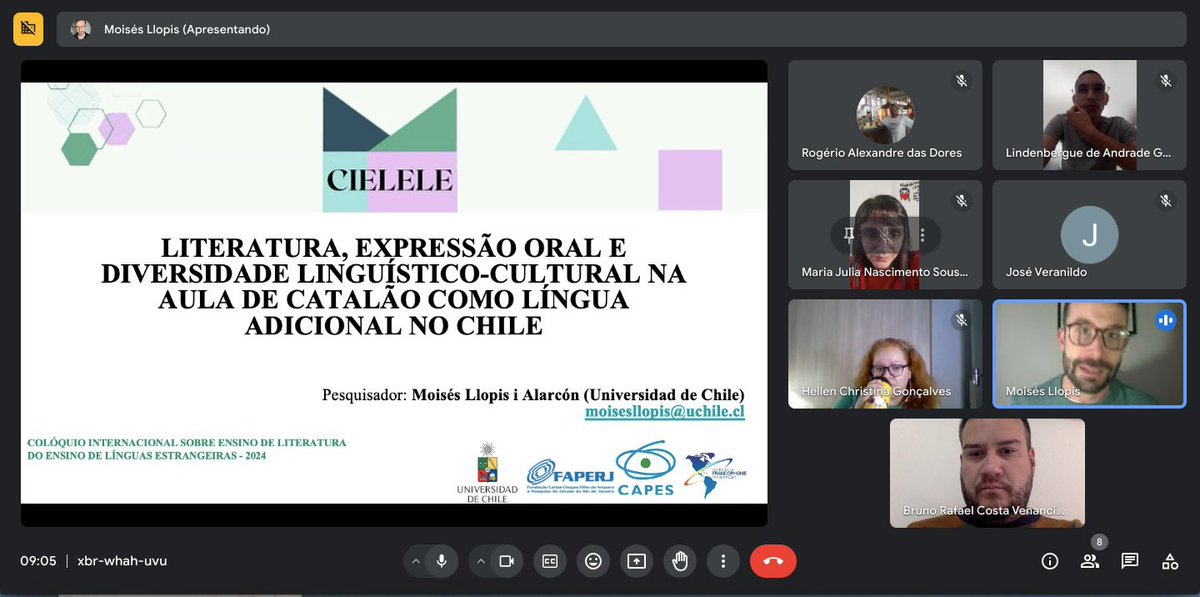
Task: Show the participants list
Action: (x=1089, y=561)
